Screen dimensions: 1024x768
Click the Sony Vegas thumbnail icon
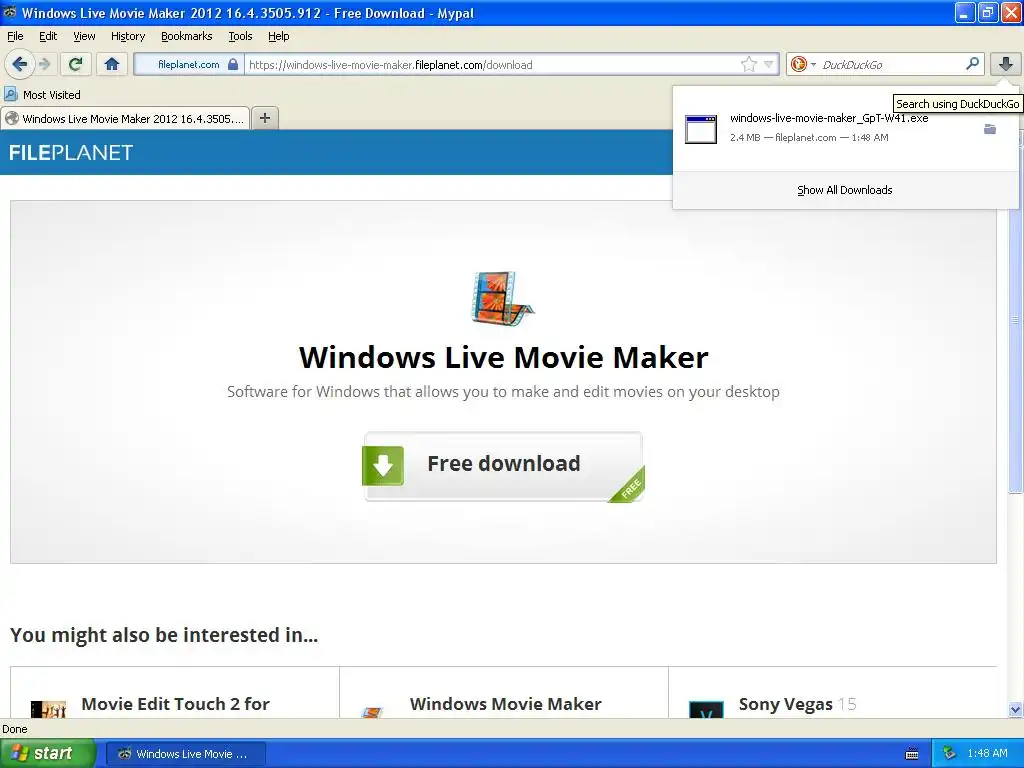point(706,710)
